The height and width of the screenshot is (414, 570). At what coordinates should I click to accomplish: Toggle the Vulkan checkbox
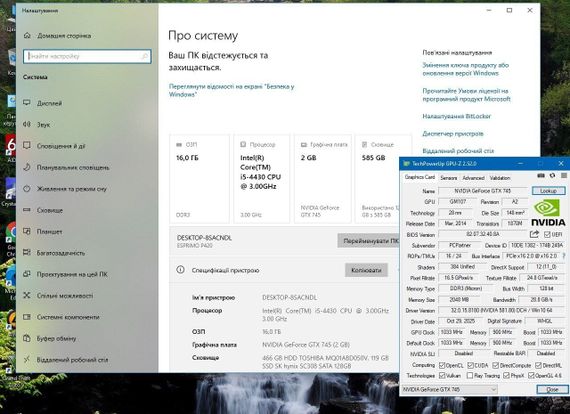coord(442,375)
